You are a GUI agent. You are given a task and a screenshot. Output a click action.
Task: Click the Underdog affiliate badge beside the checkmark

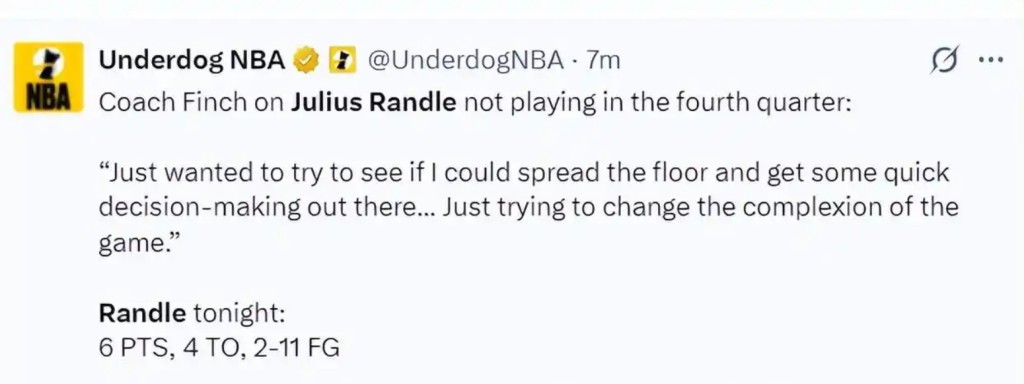[x=341, y=61]
